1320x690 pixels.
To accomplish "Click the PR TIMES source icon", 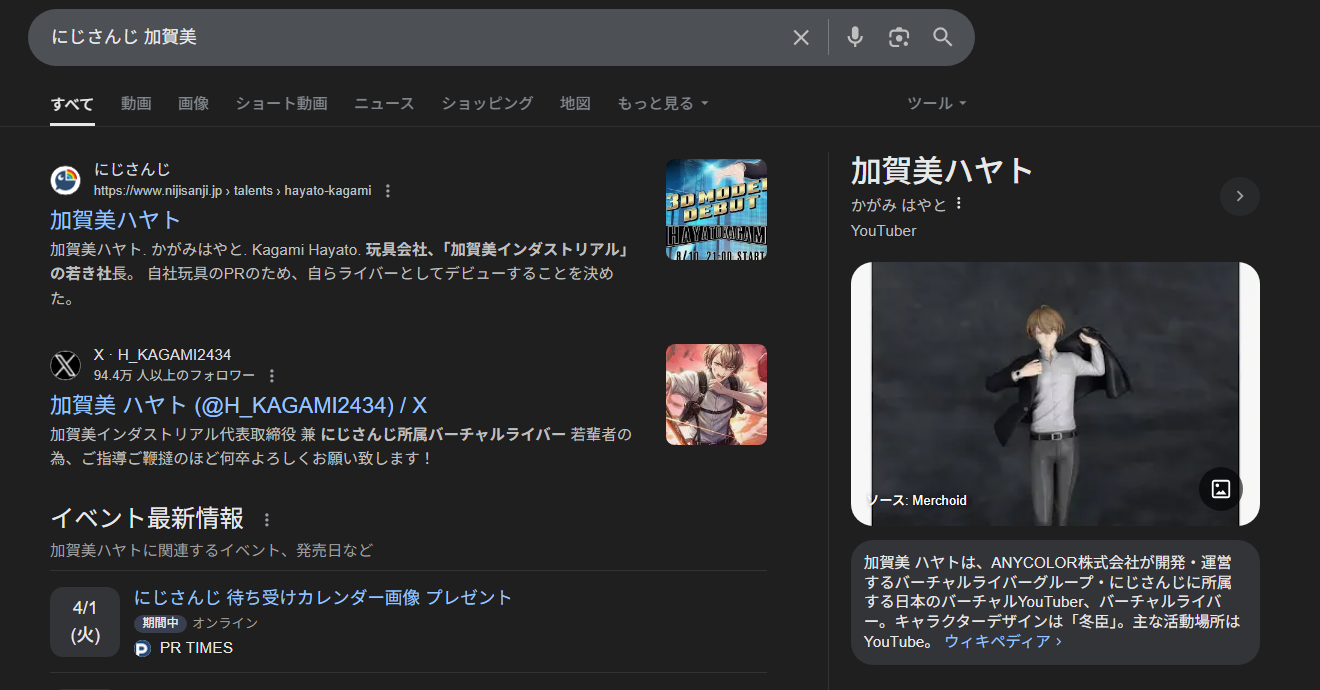I will 142,648.
